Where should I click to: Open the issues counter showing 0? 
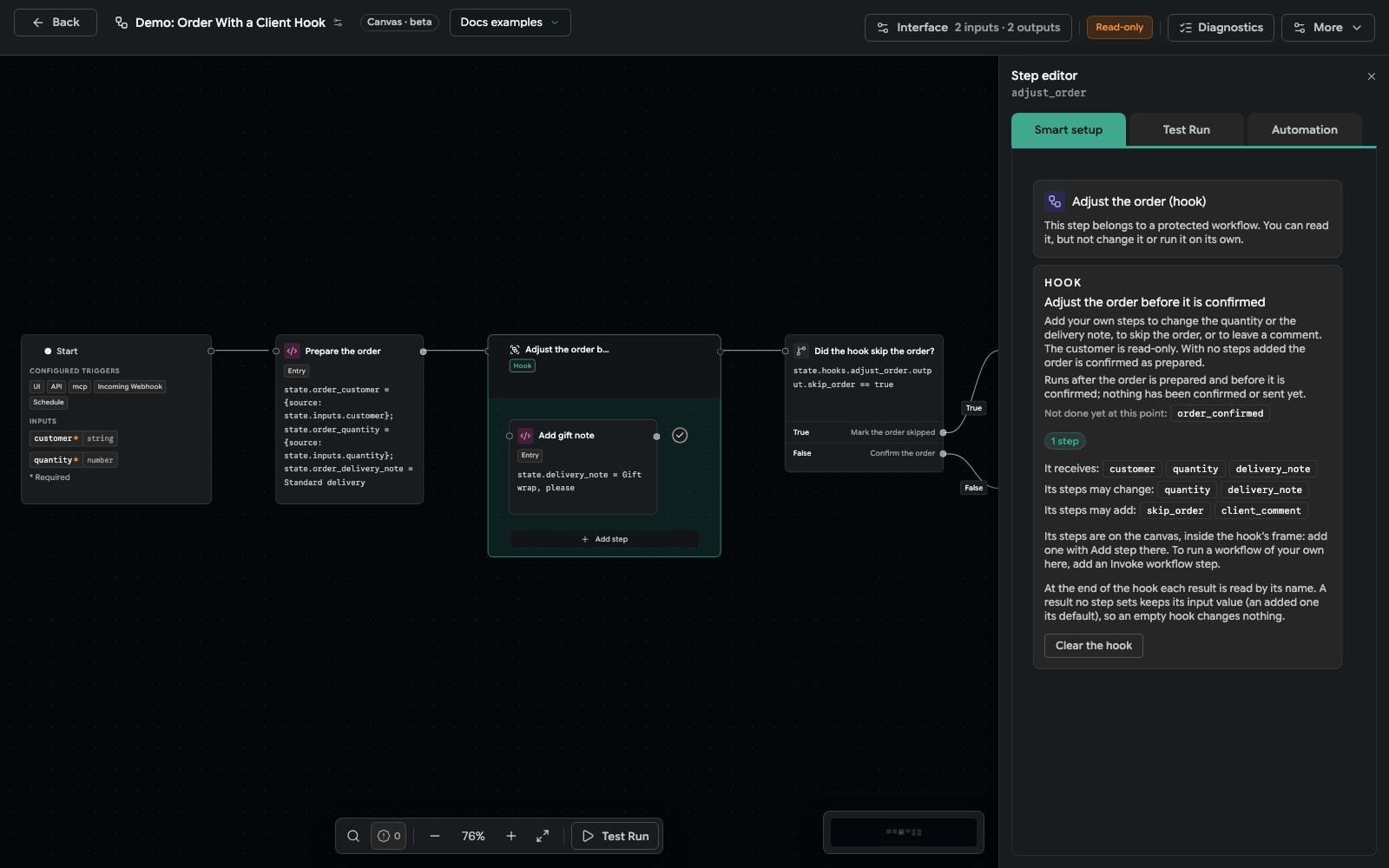coord(389,836)
